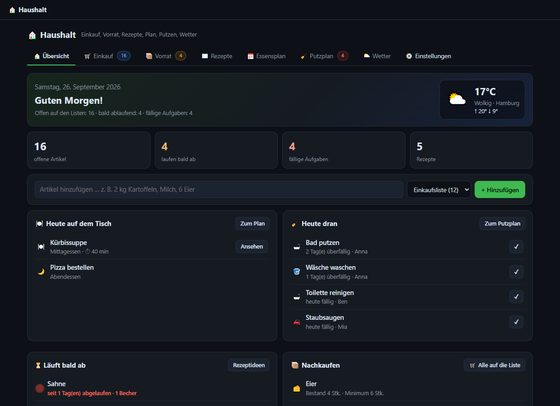Click the Putzplan badge showing 4
This screenshot has height=406, width=560.
[342, 56]
